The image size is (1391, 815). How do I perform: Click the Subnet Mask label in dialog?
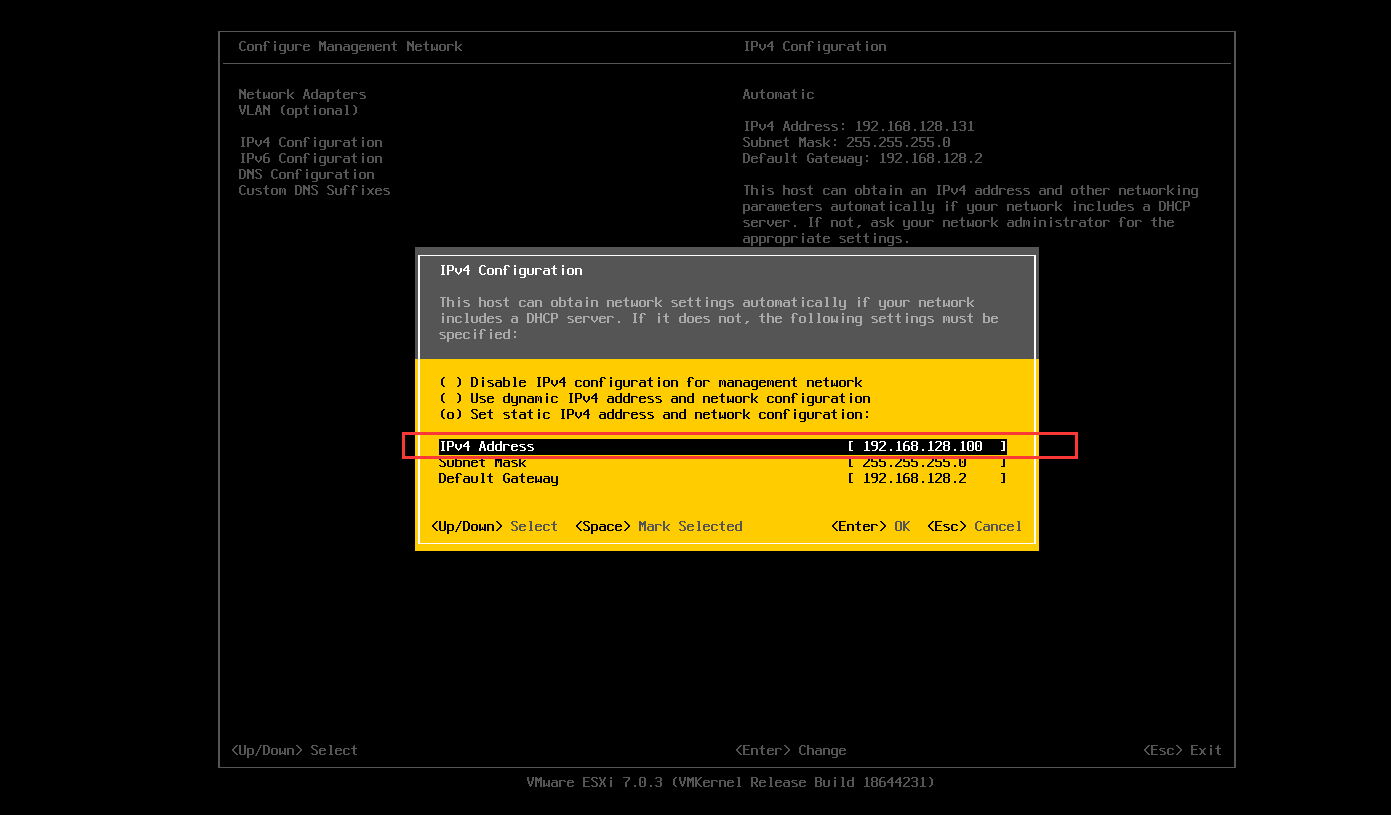(x=482, y=462)
